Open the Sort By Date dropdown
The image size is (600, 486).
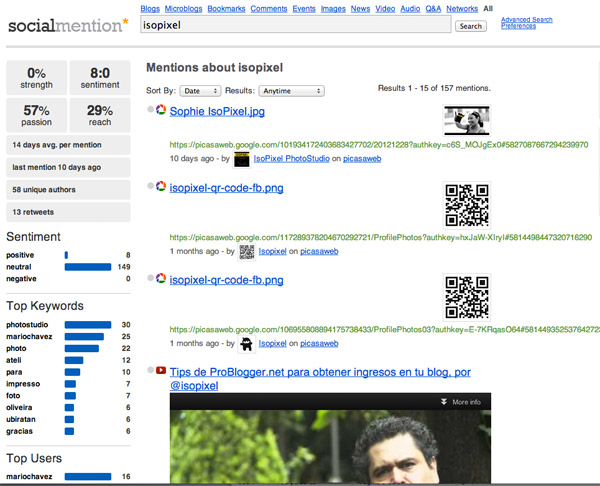[200, 91]
